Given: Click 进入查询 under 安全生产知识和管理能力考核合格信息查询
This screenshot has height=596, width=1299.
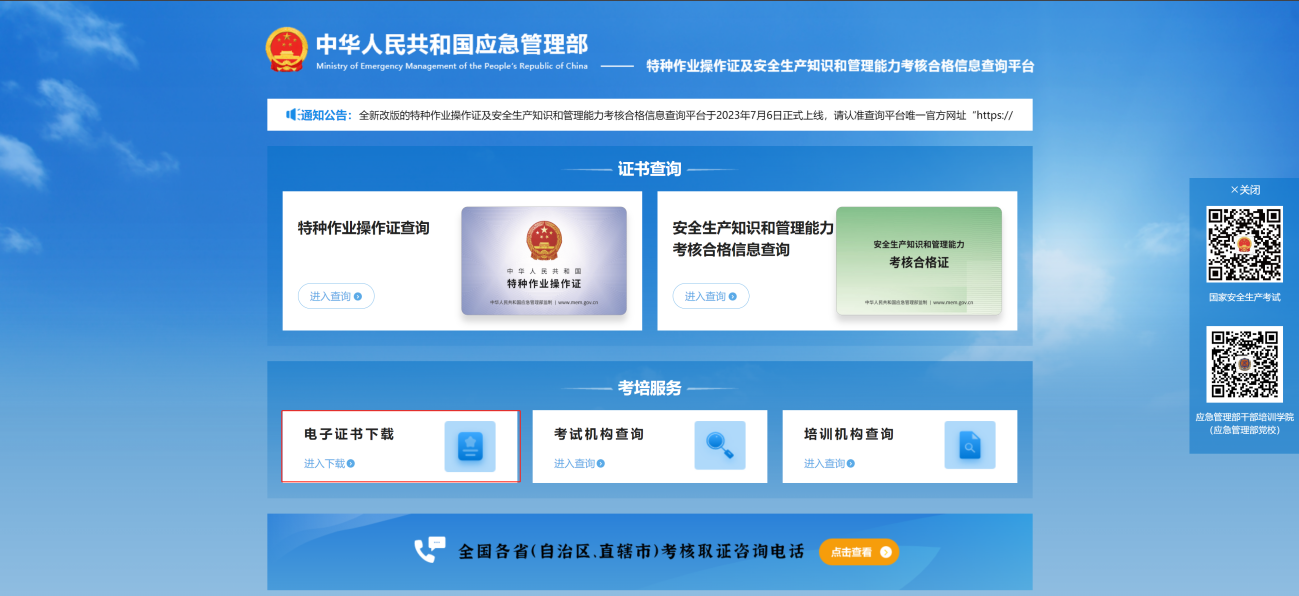Looking at the screenshot, I should click(711, 296).
